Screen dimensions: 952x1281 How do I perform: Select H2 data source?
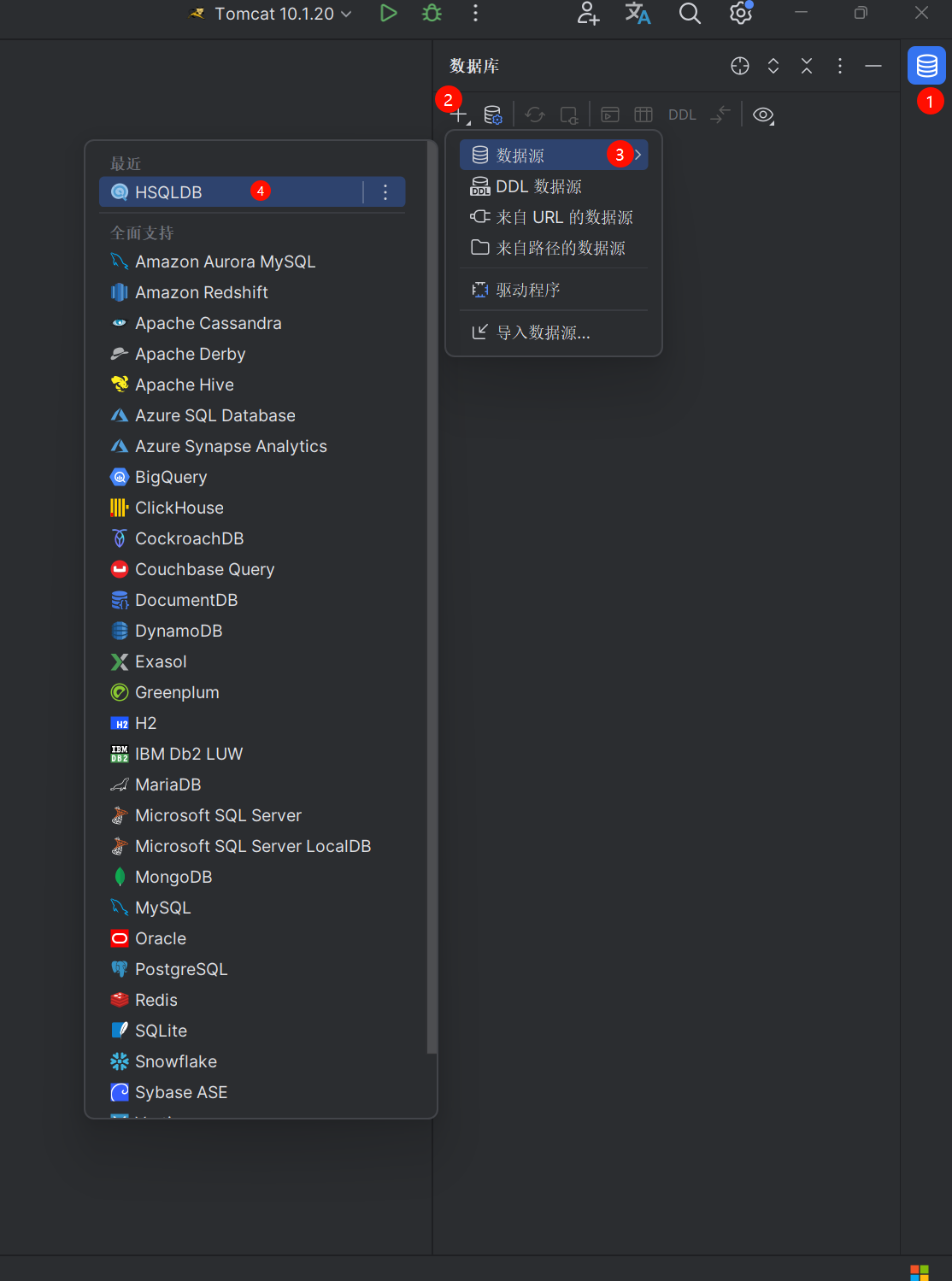tap(252, 723)
